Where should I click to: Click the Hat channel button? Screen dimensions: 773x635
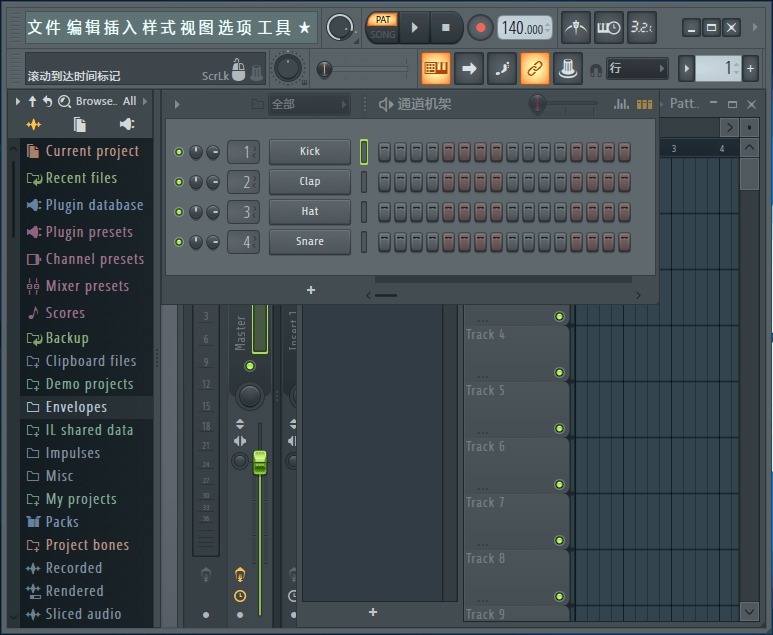click(x=310, y=212)
